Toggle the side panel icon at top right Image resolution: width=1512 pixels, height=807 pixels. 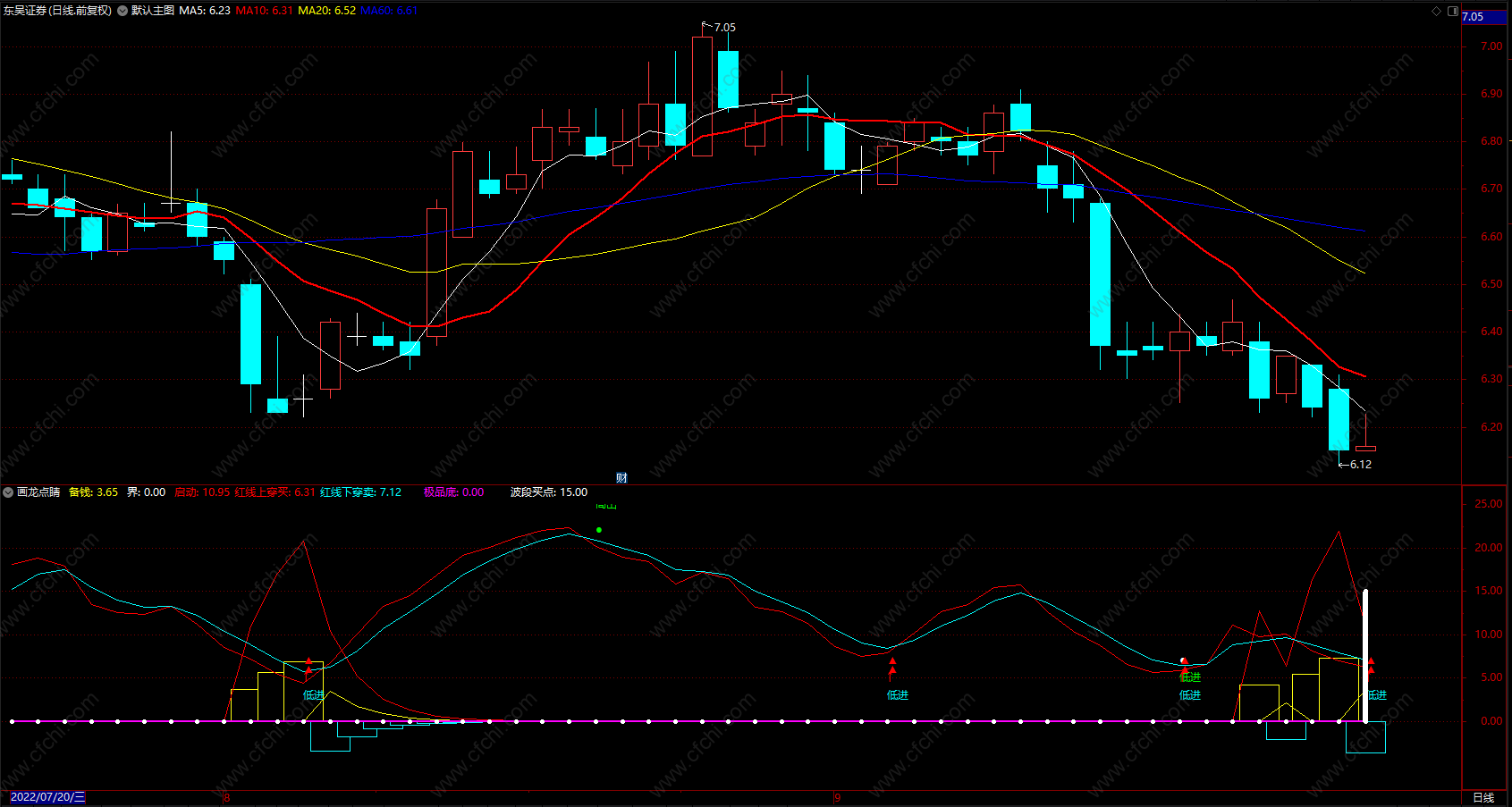pyautogui.click(x=1452, y=11)
